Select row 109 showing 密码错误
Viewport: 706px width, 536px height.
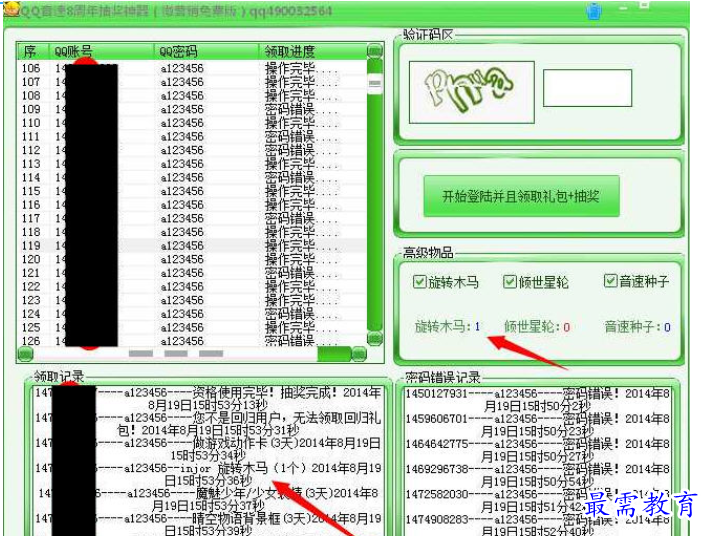click(192, 109)
